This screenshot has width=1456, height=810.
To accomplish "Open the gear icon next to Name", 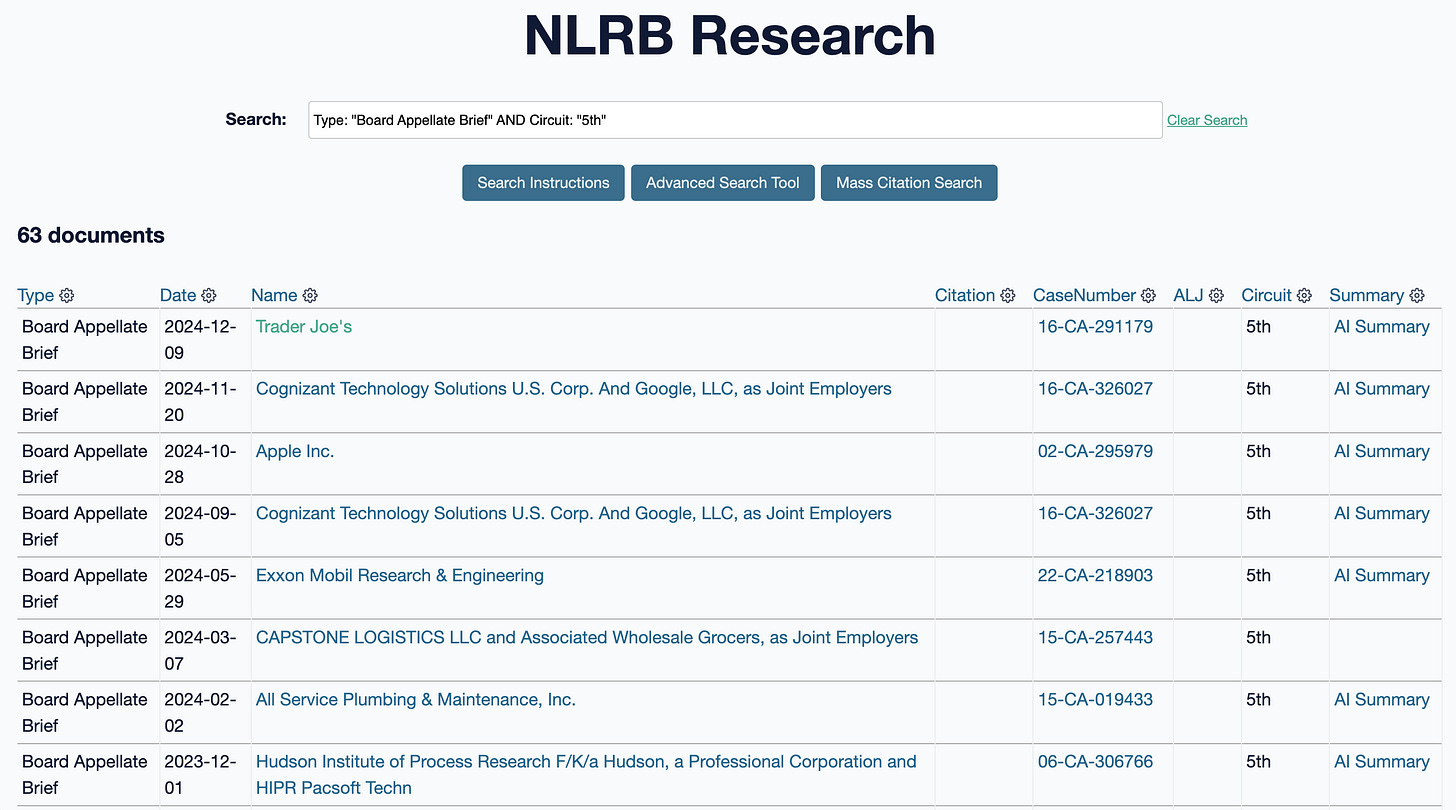I will pos(310,295).
